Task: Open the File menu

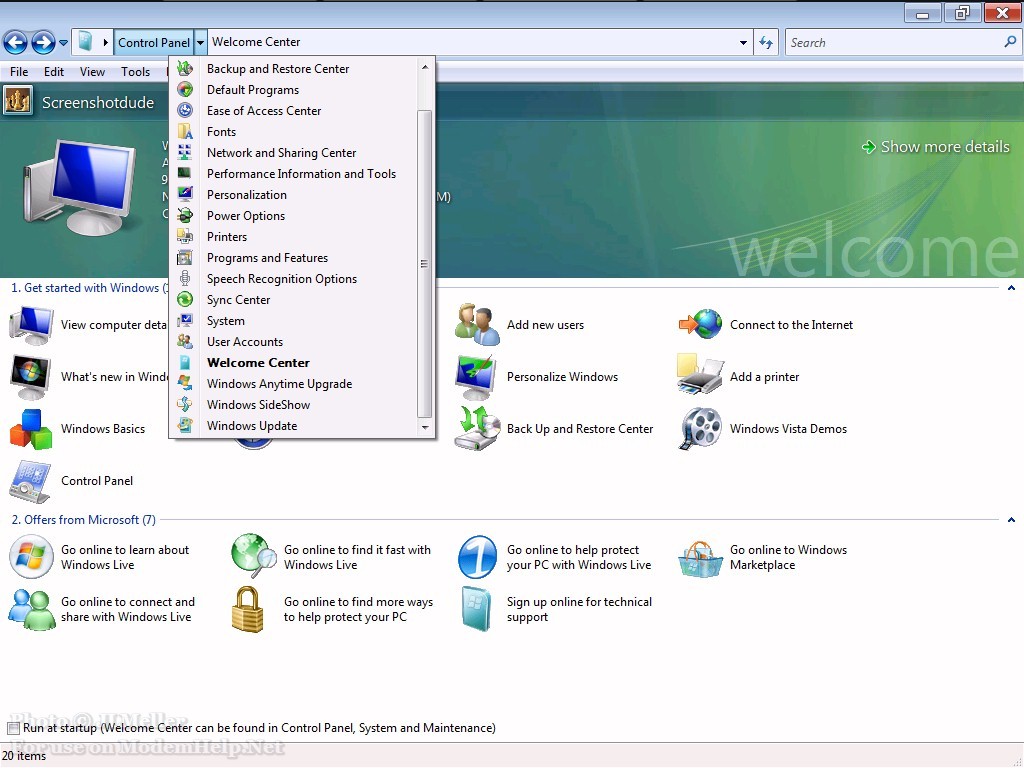Action: pyautogui.click(x=19, y=72)
